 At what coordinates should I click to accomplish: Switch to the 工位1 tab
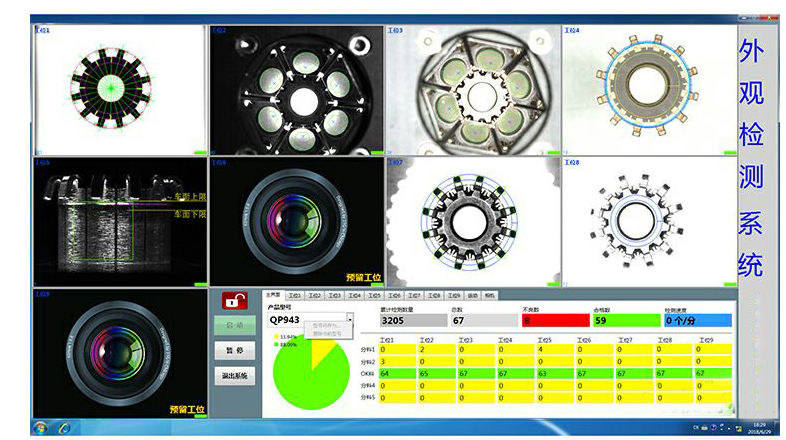click(x=295, y=296)
